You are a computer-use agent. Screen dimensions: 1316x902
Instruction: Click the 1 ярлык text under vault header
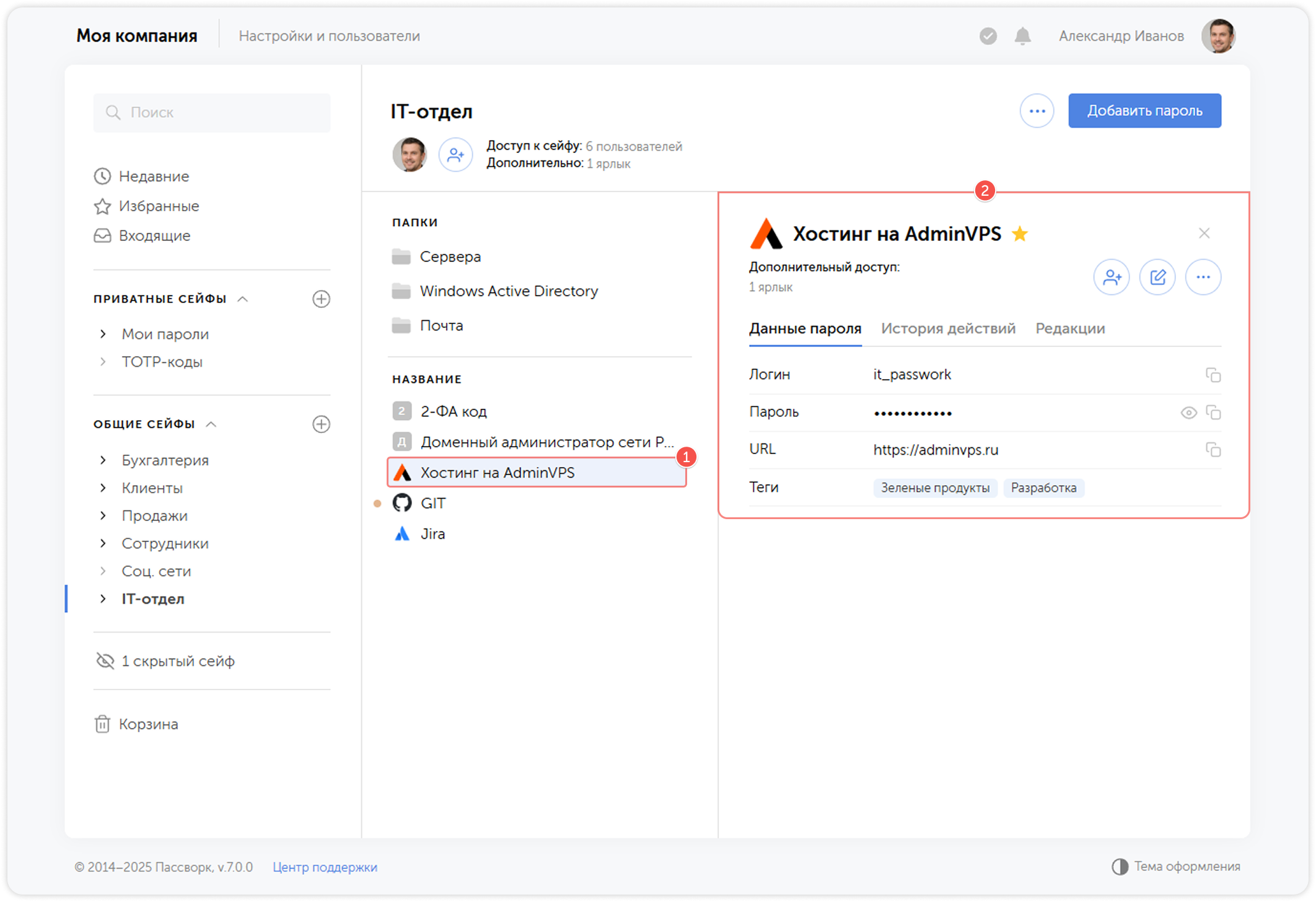608,164
